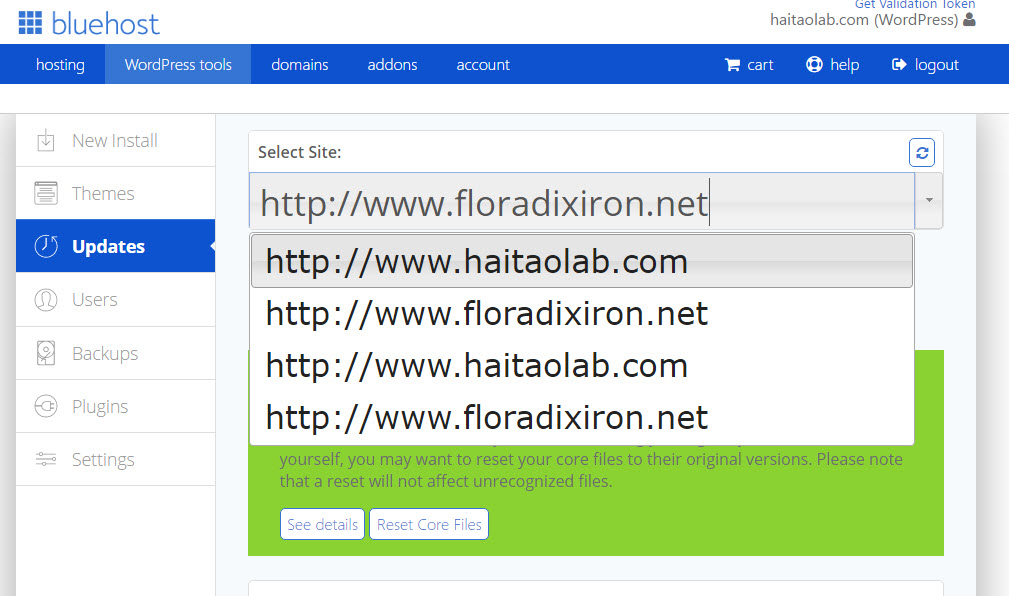The image size is (1009, 596).
Task: Open the domains menu
Action: [300, 65]
